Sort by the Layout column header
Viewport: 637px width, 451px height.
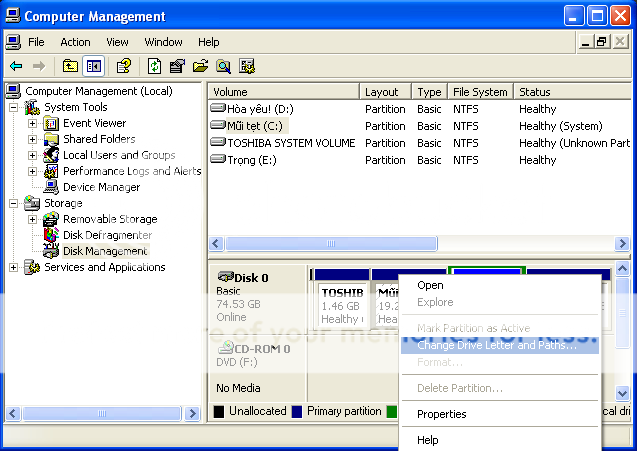386,92
